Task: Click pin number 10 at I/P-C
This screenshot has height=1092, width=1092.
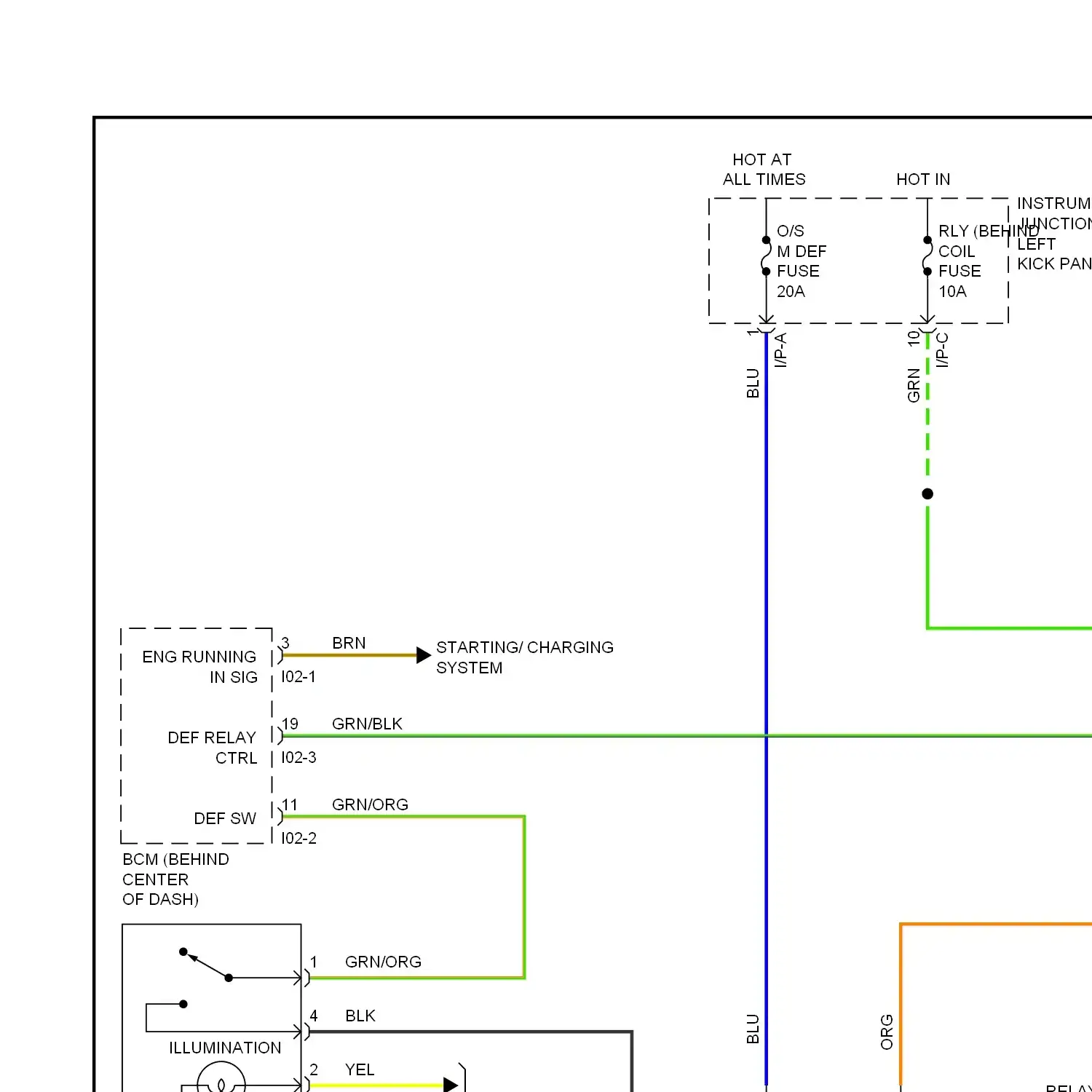Action: pos(914,338)
